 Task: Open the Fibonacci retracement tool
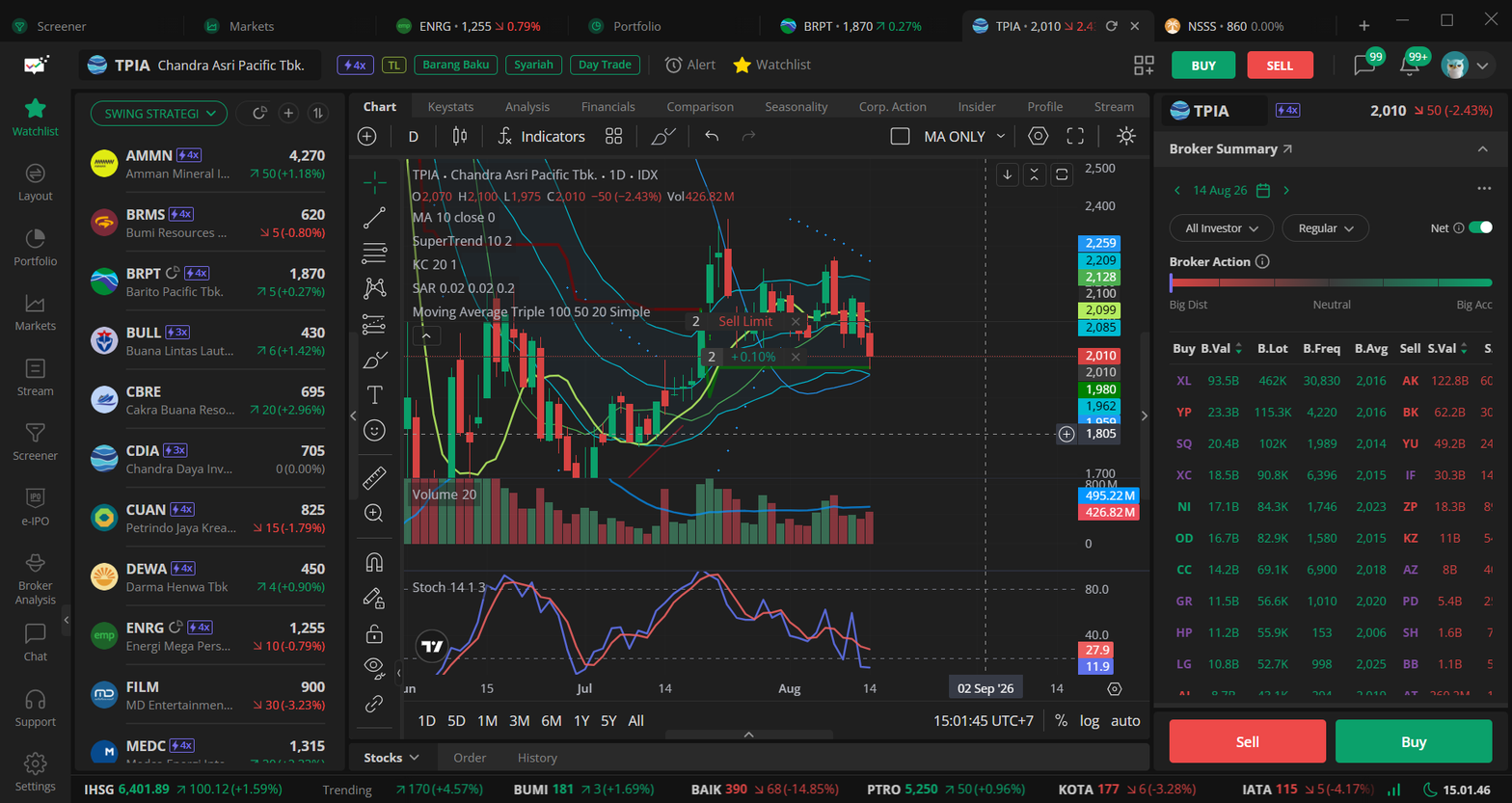coord(374,254)
